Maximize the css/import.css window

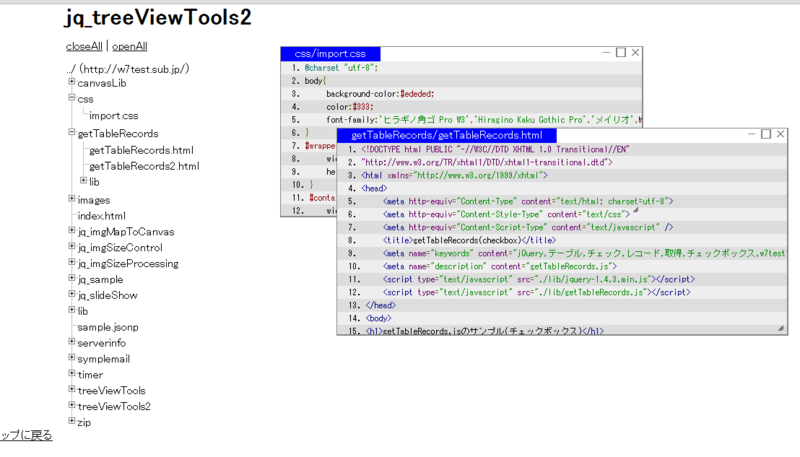[620, 53]
